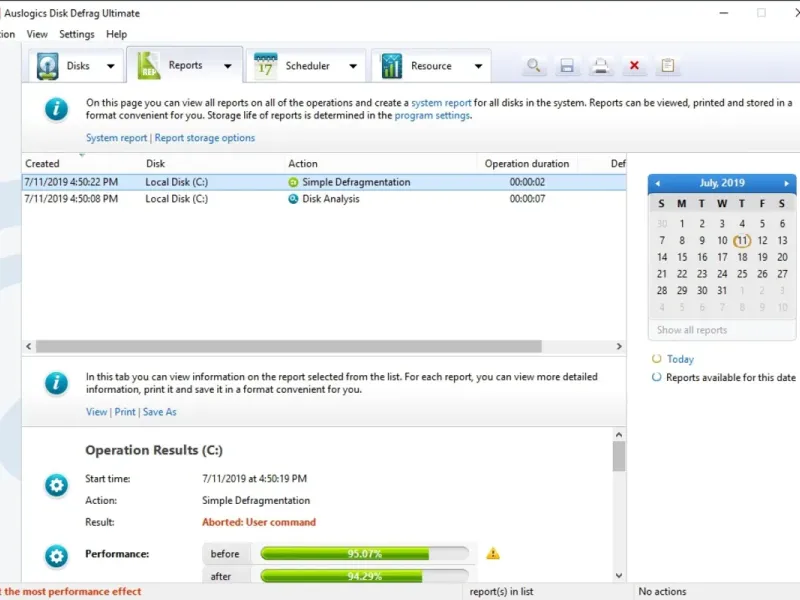The height and width of the screenshot is (600, 800).
Task: Click Show all reports button
Action: pyautogui.click(x=692, y=330)
